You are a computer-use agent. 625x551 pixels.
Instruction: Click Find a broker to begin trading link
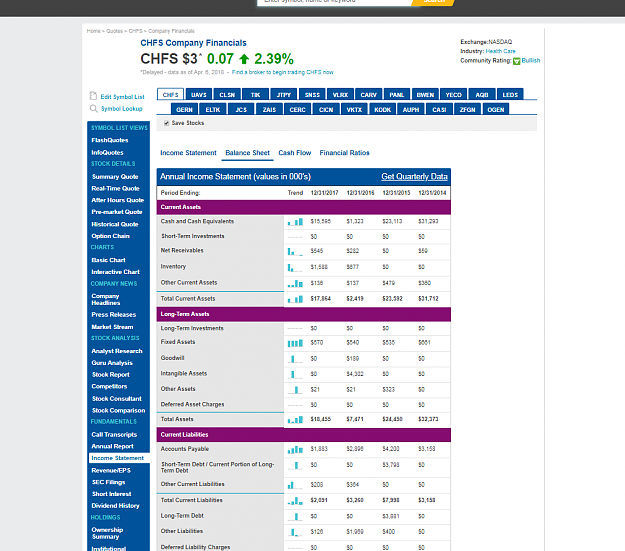click(x=282, y=72)
